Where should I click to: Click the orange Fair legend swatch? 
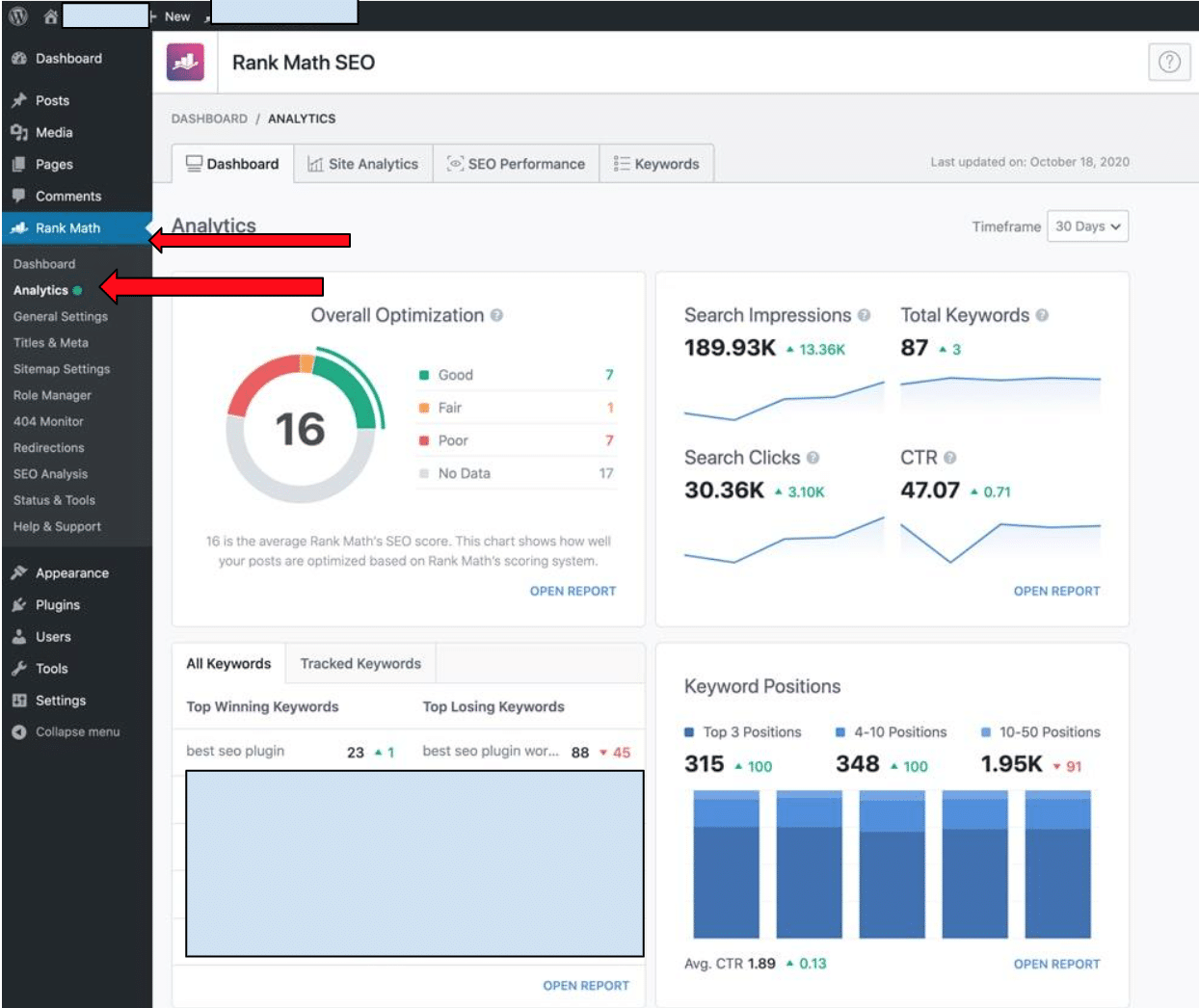click(x=424, y=408)
